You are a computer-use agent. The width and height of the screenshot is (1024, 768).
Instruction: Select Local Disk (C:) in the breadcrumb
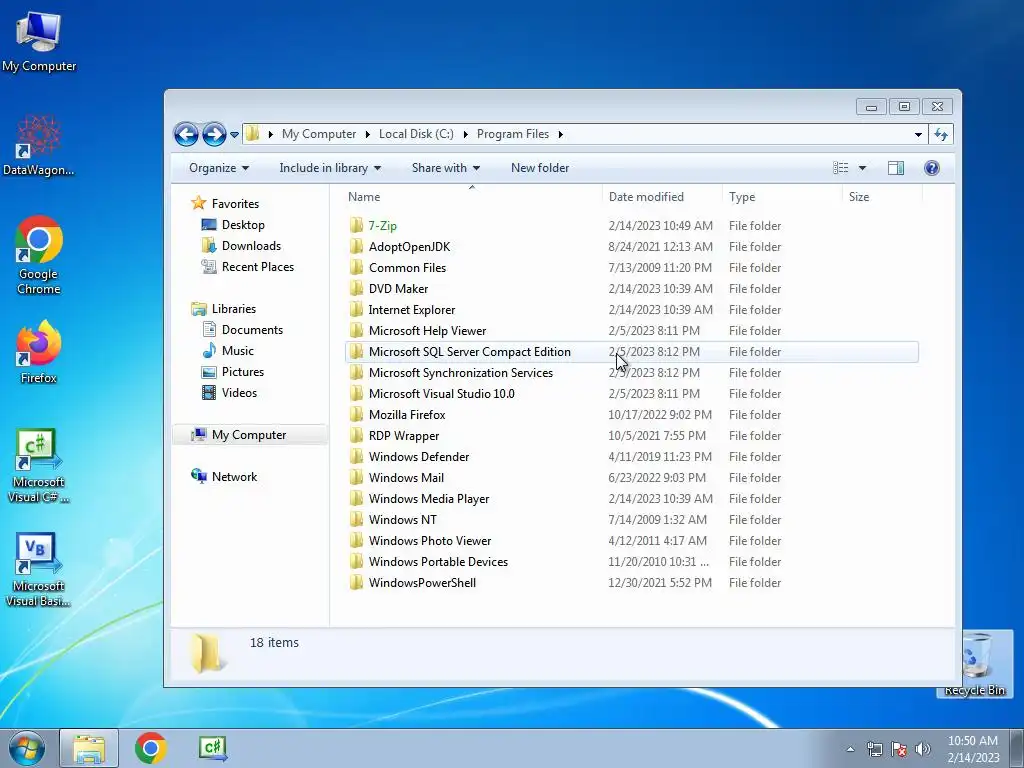click(416, 134)
